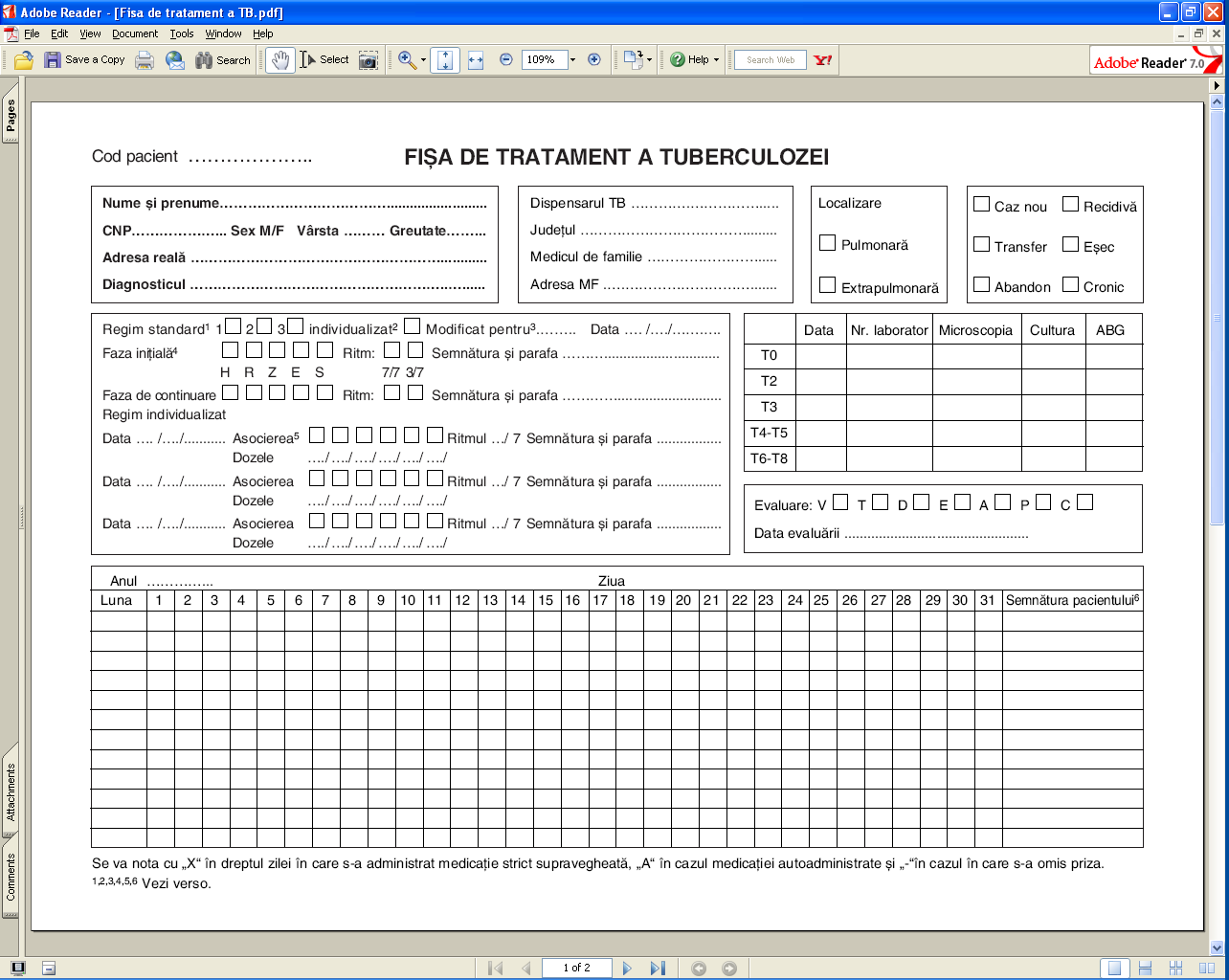Click the Next View button
1229x980 pixels.
point(729,969)
